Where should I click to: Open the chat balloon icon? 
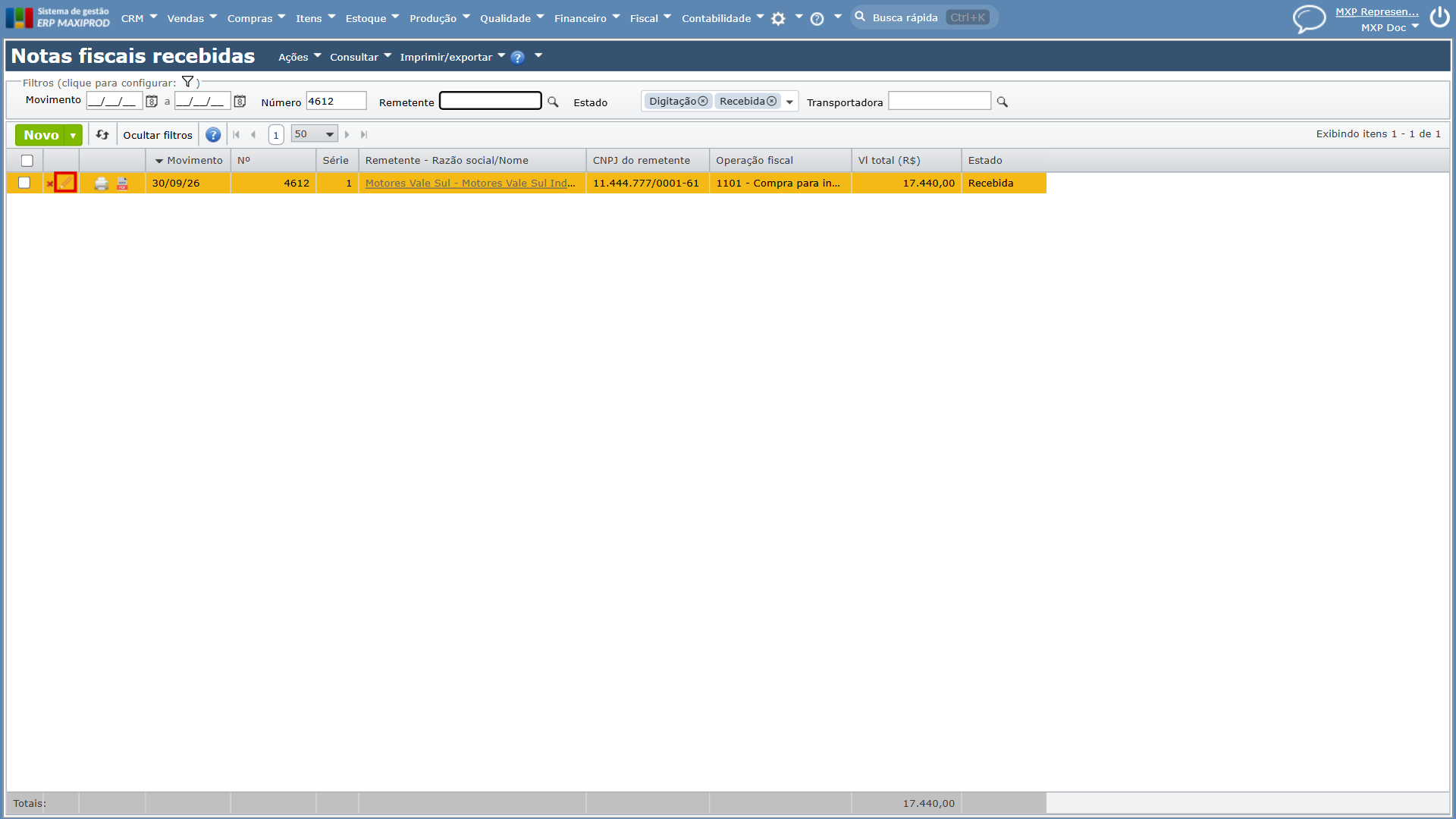pyautogui.click(x=1309, y=19)
